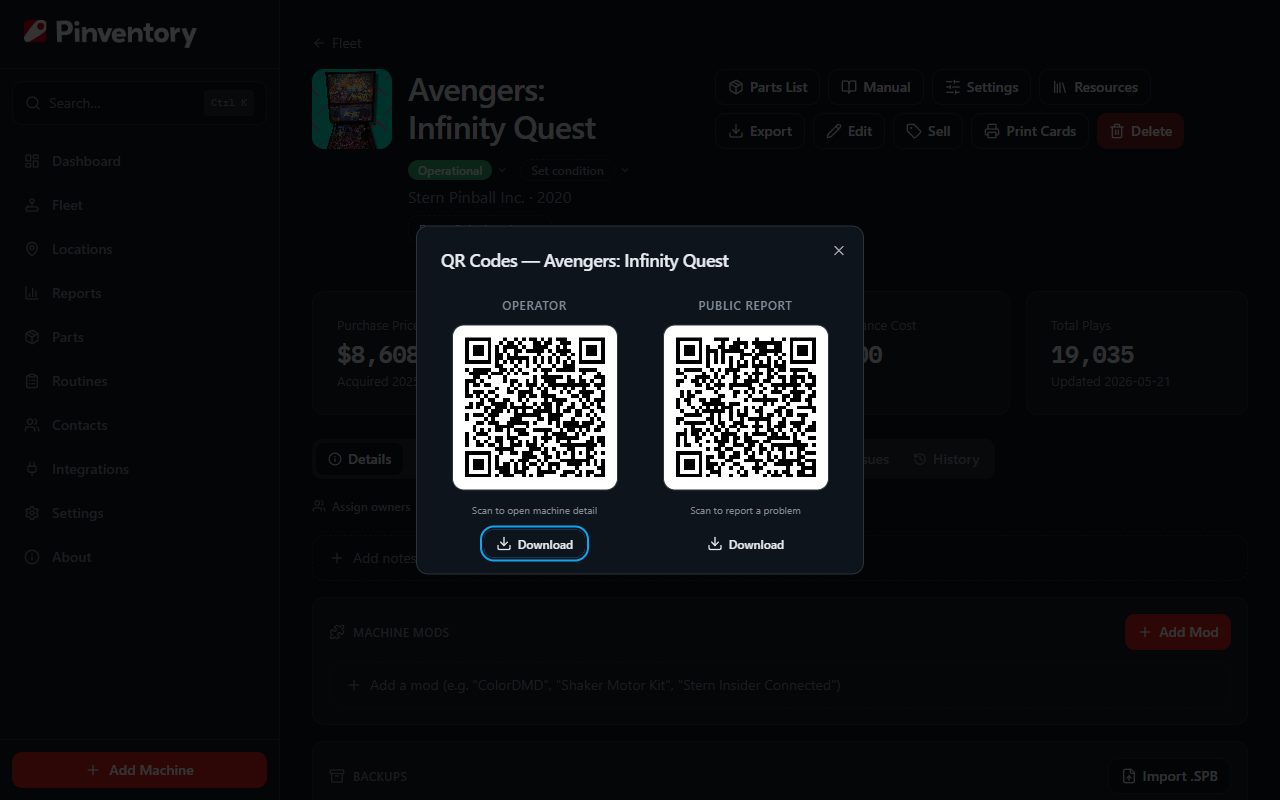Click Print Cards button
The image size is (1280, 800).
click(1030, 131)
